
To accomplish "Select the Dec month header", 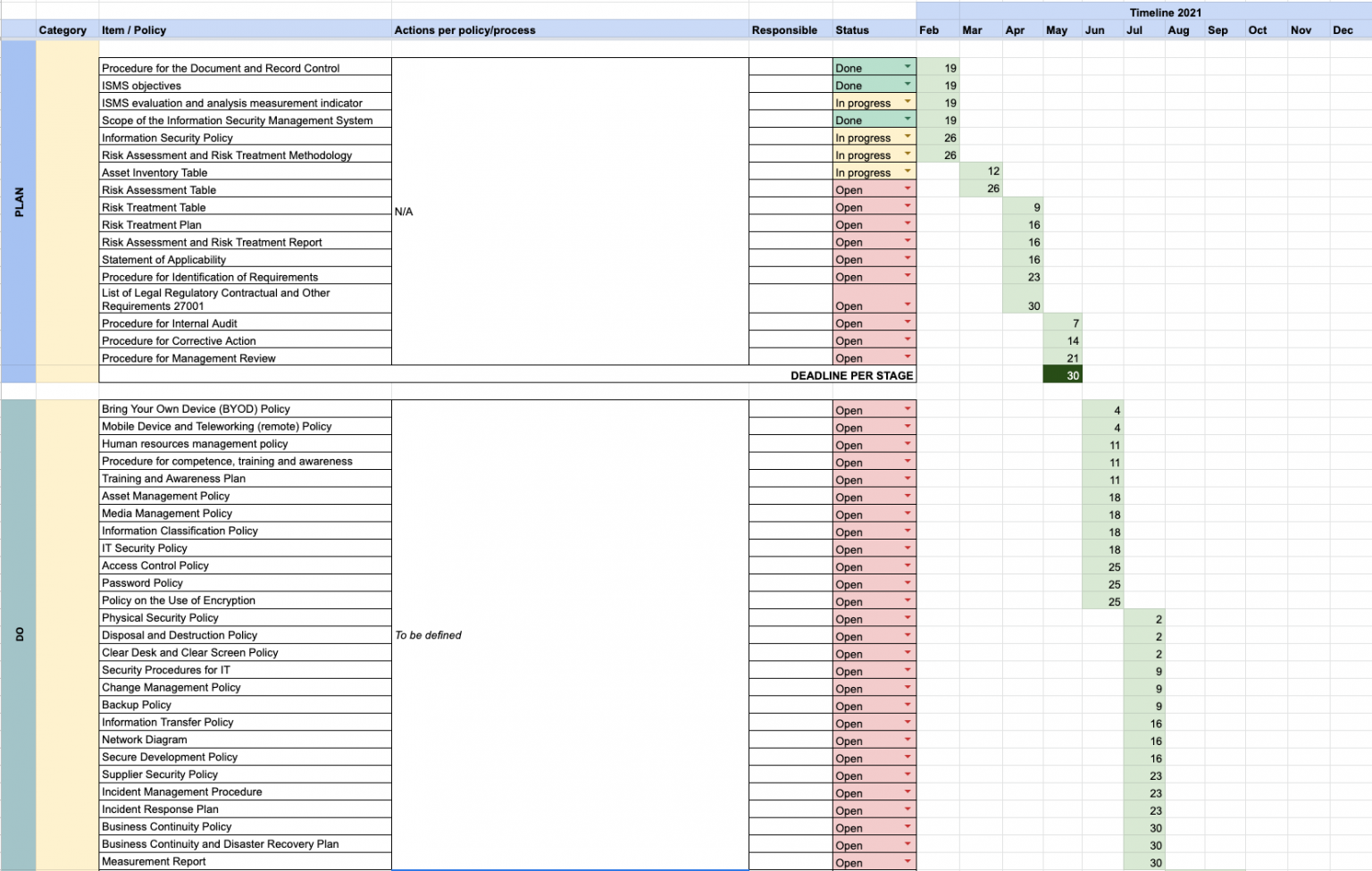I will click(1343, 30).
